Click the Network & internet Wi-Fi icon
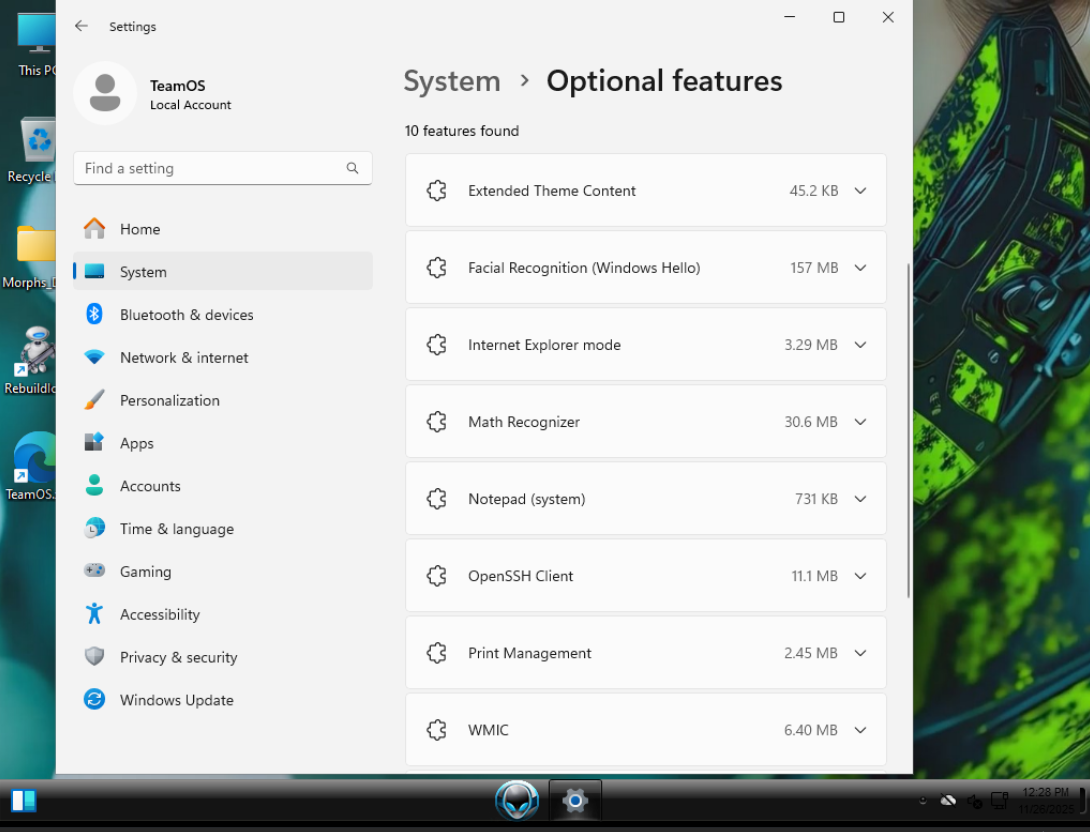 [x=94, y=357]
